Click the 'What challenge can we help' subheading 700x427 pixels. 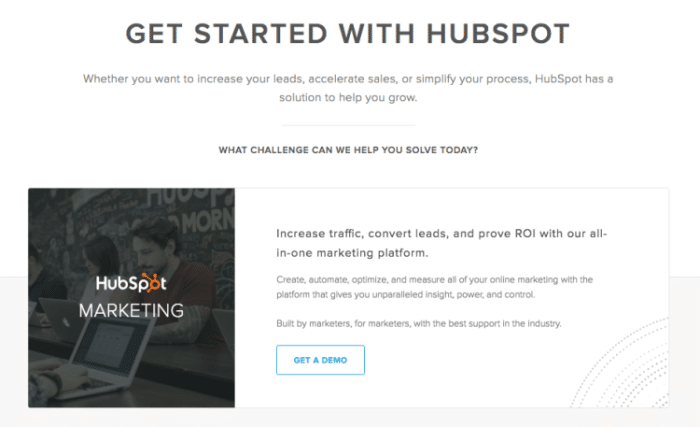point(348,150)
